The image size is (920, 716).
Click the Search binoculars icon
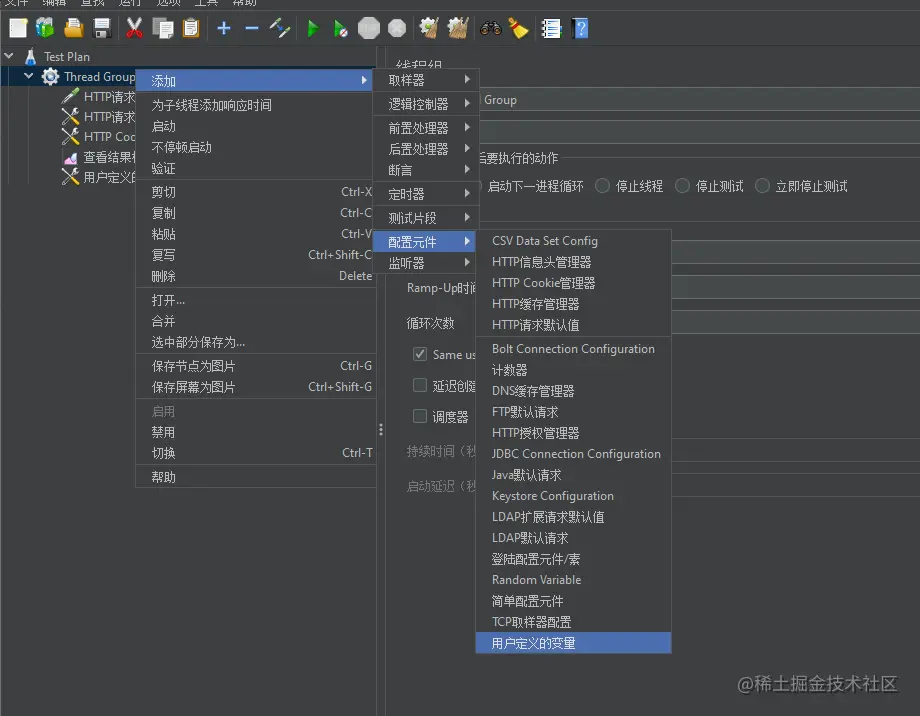coord(491,28)
